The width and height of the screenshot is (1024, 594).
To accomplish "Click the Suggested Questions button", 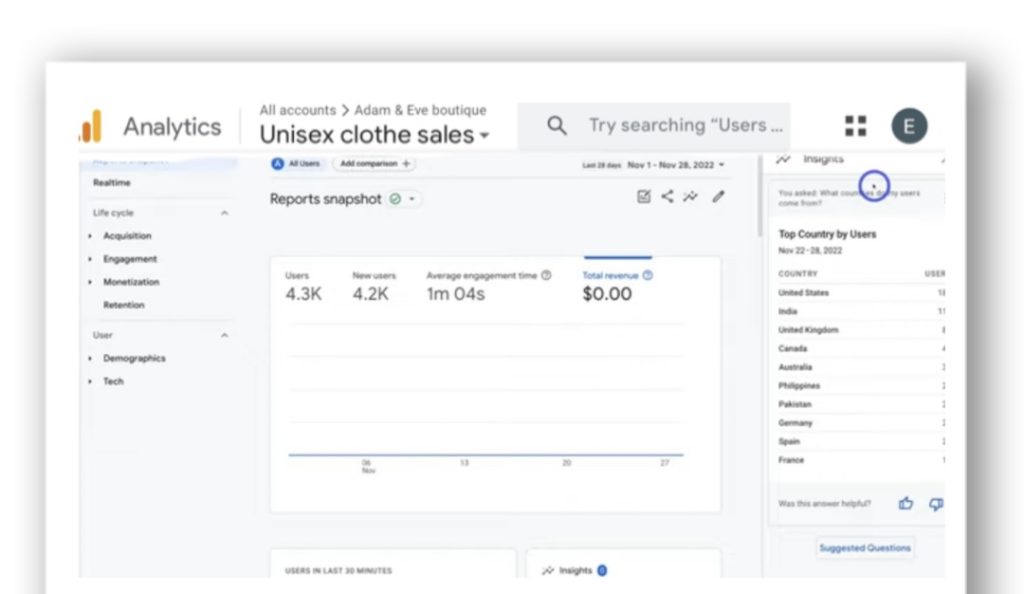I will point(865,548).
